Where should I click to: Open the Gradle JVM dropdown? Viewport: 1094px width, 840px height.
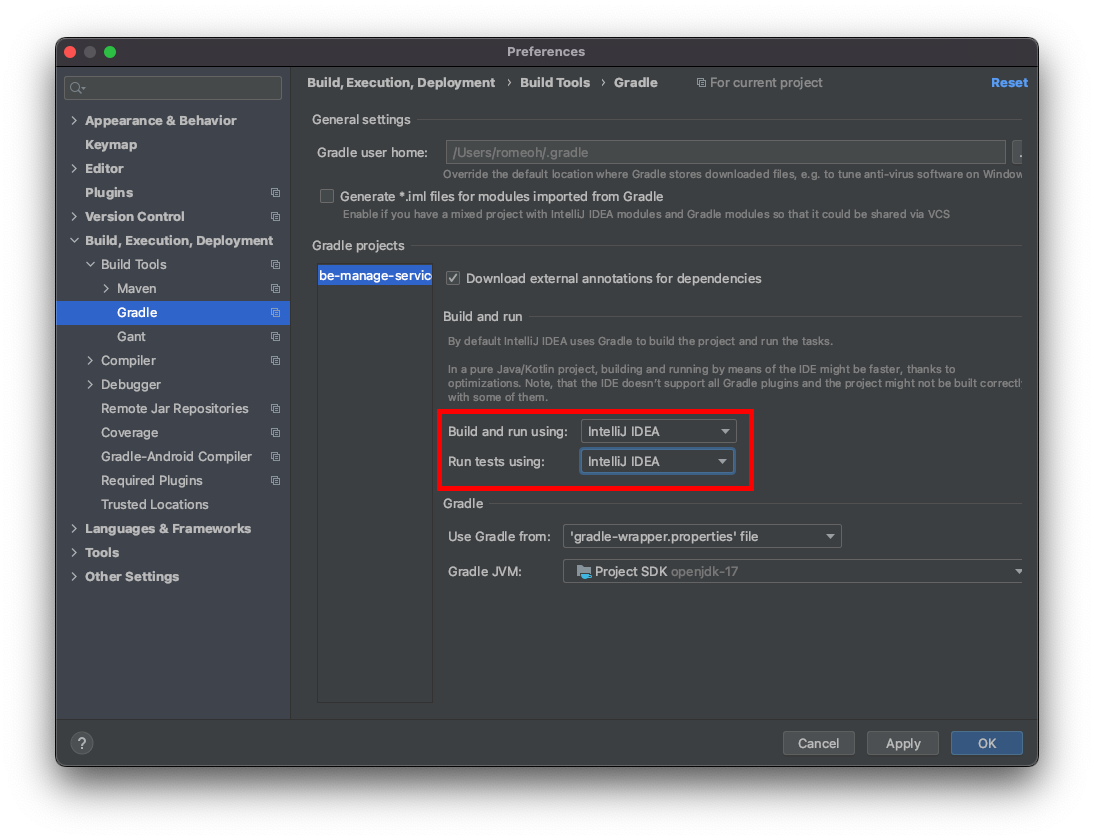[x=793, y=571]
